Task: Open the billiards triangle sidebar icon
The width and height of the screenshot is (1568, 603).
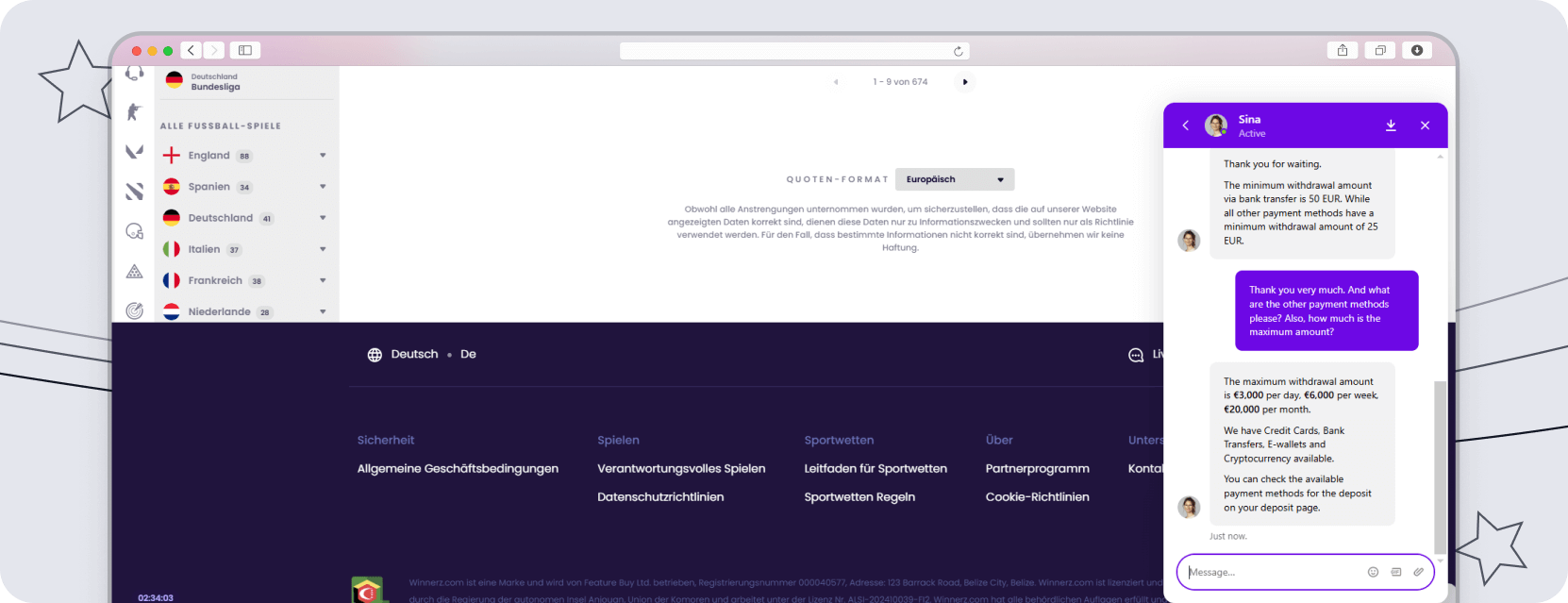Action: click(x=134, y=272)
